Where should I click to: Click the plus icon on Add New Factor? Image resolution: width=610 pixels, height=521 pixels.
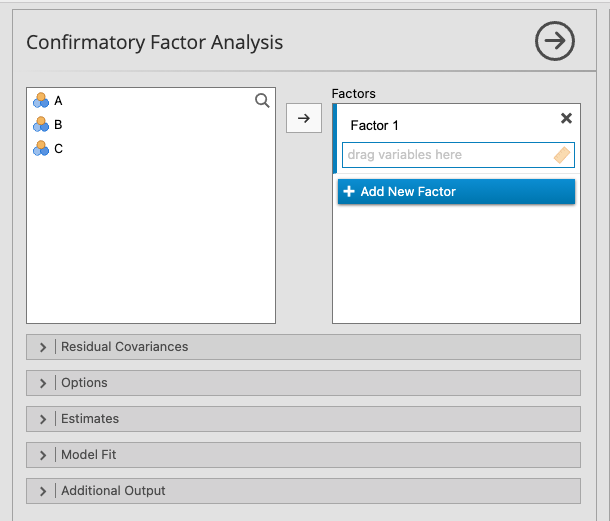349,191
